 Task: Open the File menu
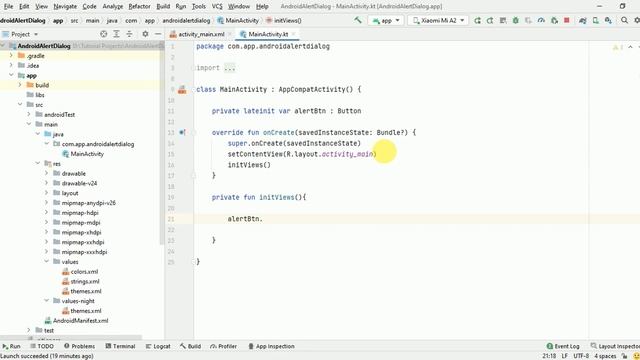[8, 7]
